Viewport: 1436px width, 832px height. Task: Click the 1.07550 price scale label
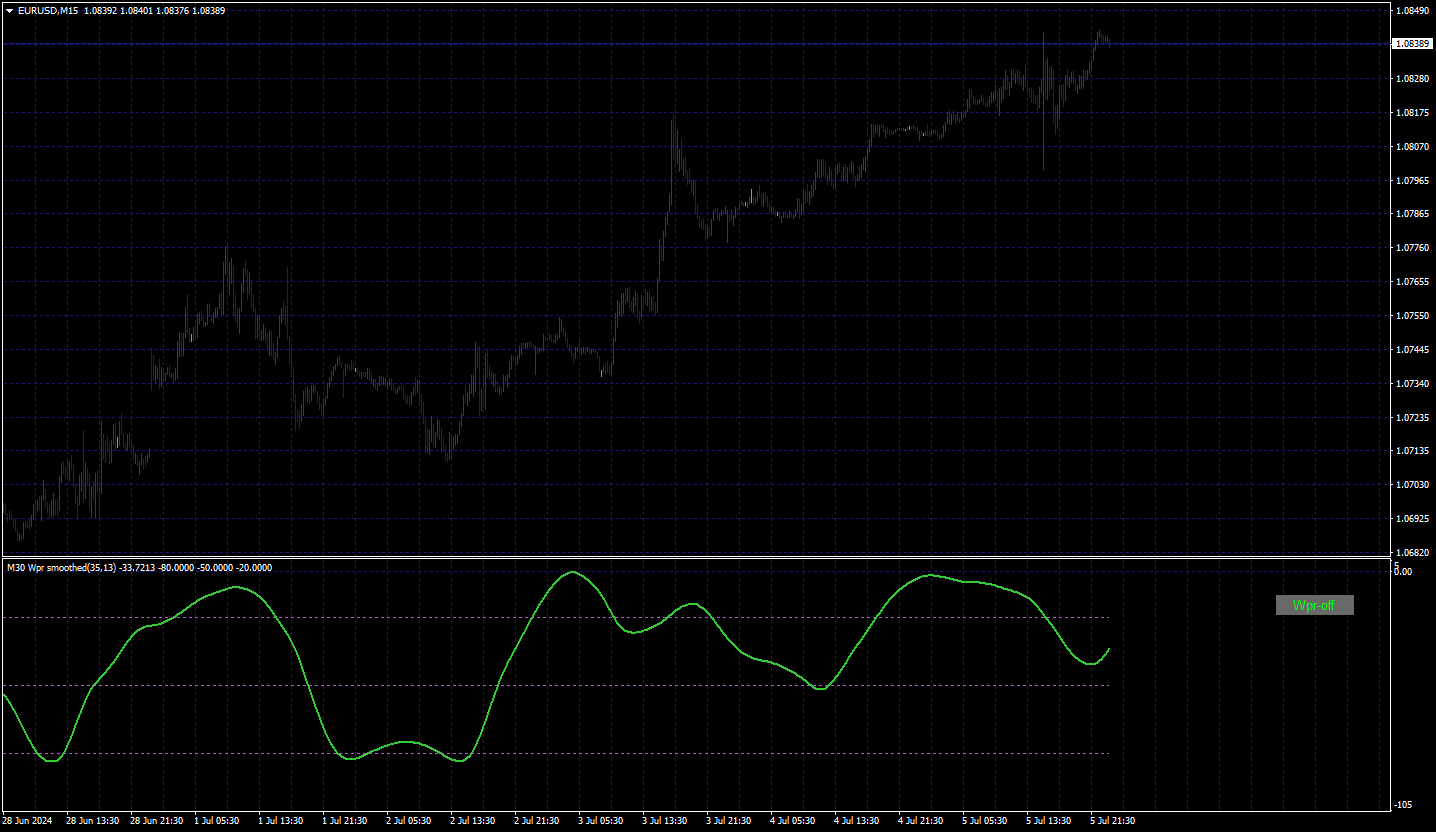[x=1412, y=316]
